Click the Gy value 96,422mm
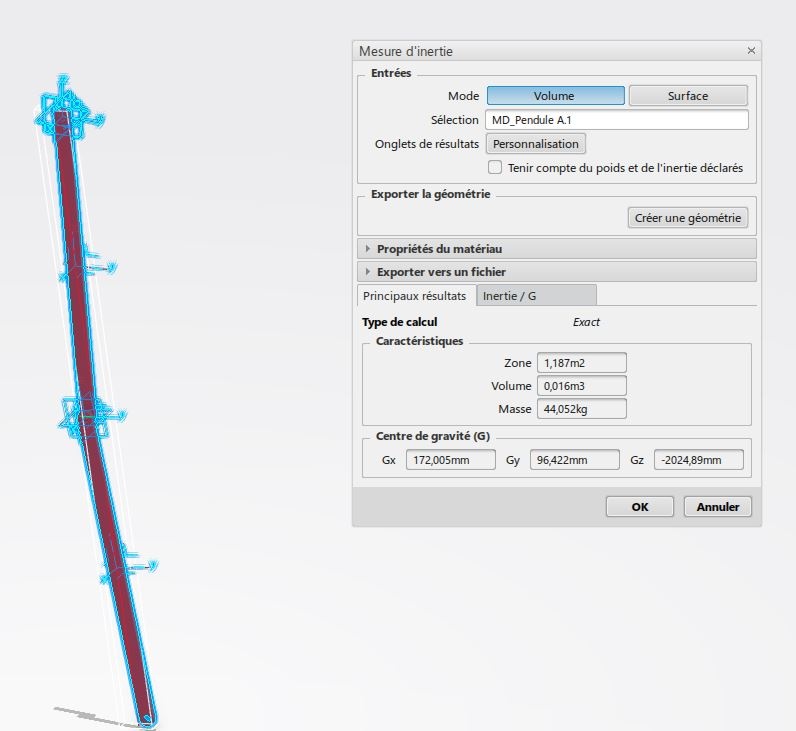The width and height of the screenshot is (796, 731). 575,460
